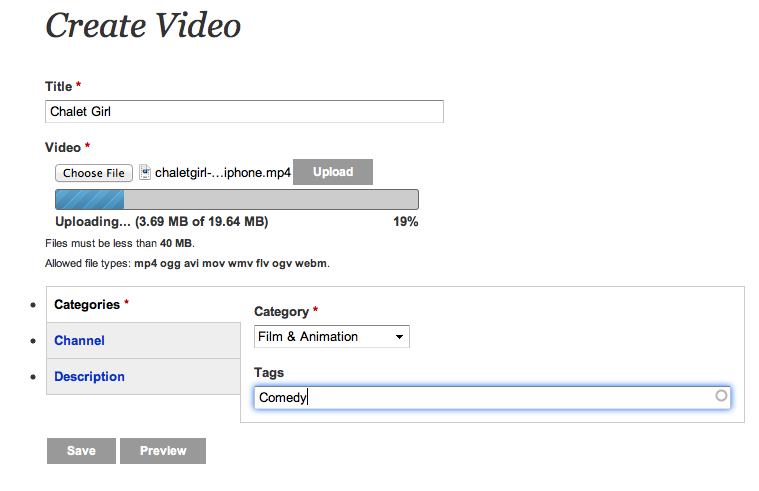This screenshot has height=491, width=759.
Task: Select the Description tab
Action: click(89, 376)
